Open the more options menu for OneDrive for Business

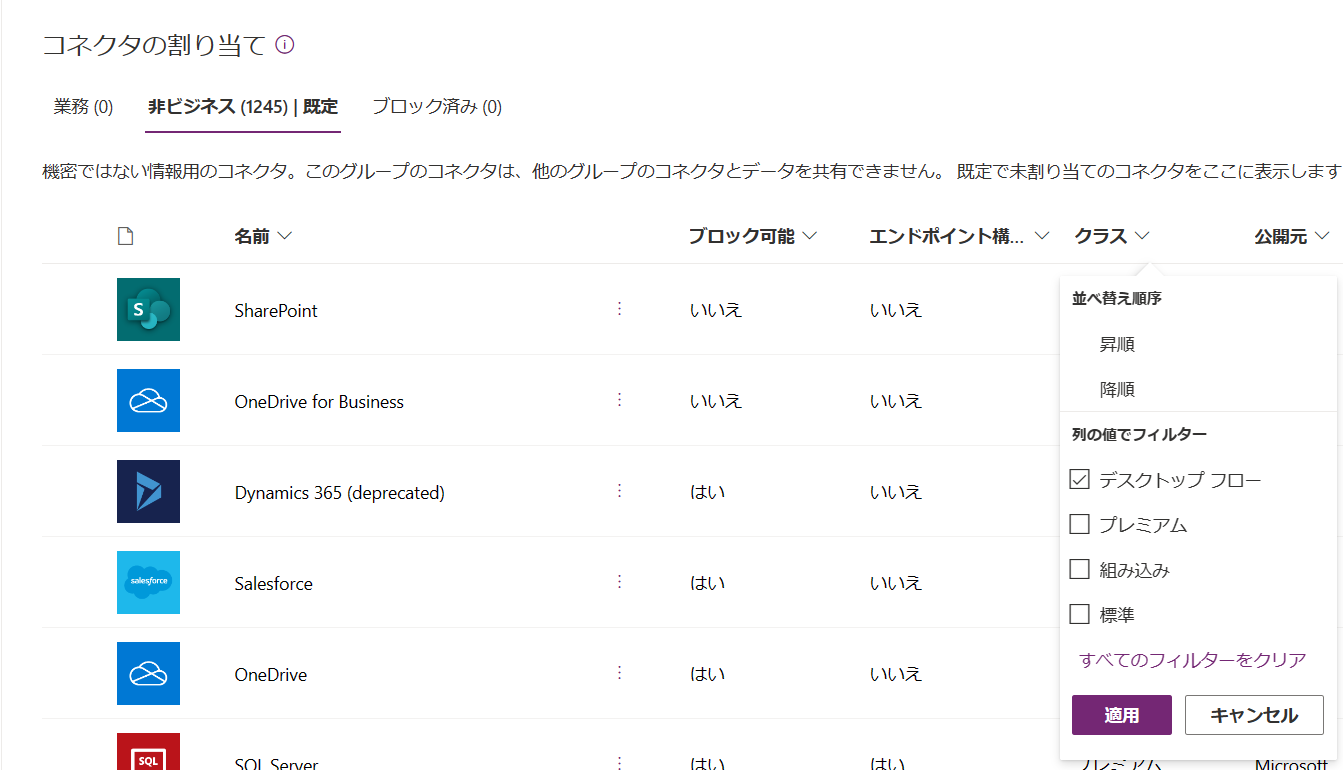[x=619, y=400]
